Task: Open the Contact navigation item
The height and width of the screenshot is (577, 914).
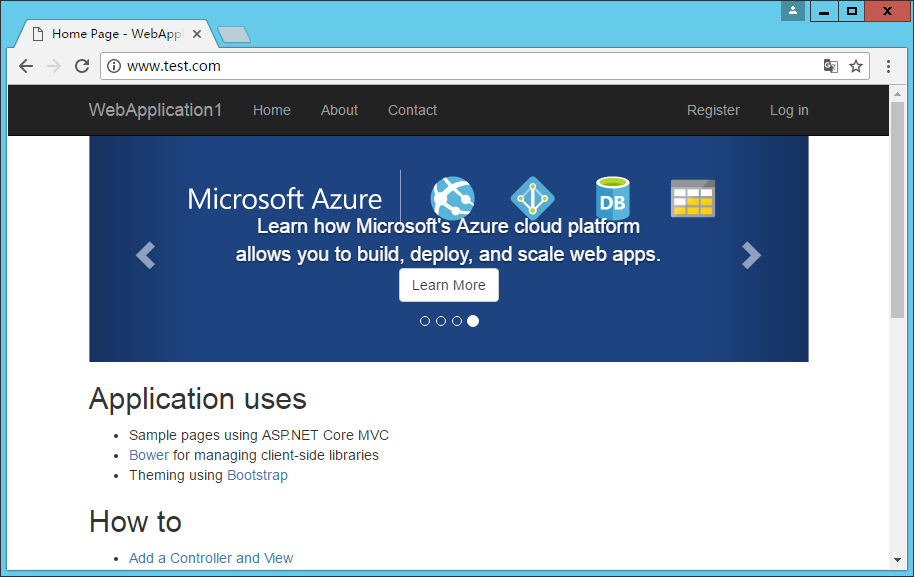Action: [412, 110]
